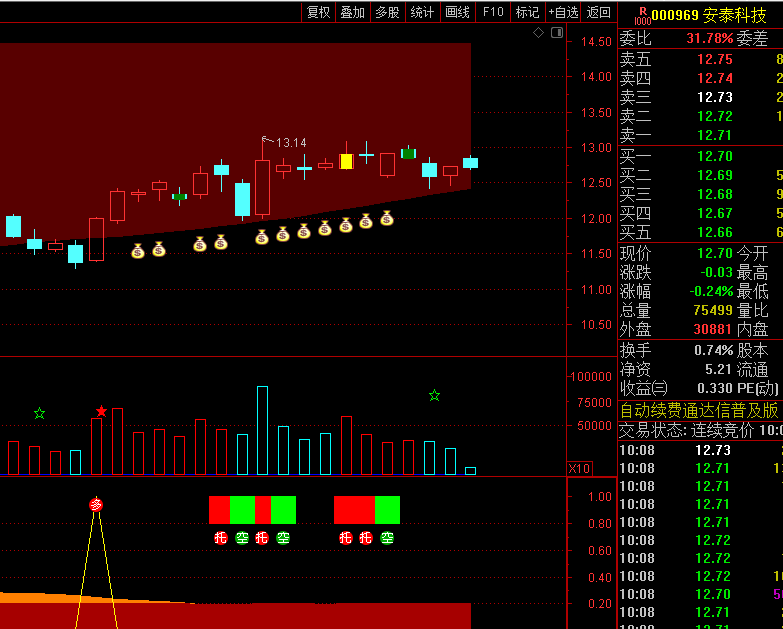The height and width of the screenshot is (629, 783).
Task: Click the 收益(三) value 0.330
Action: [x=715, y=388]
